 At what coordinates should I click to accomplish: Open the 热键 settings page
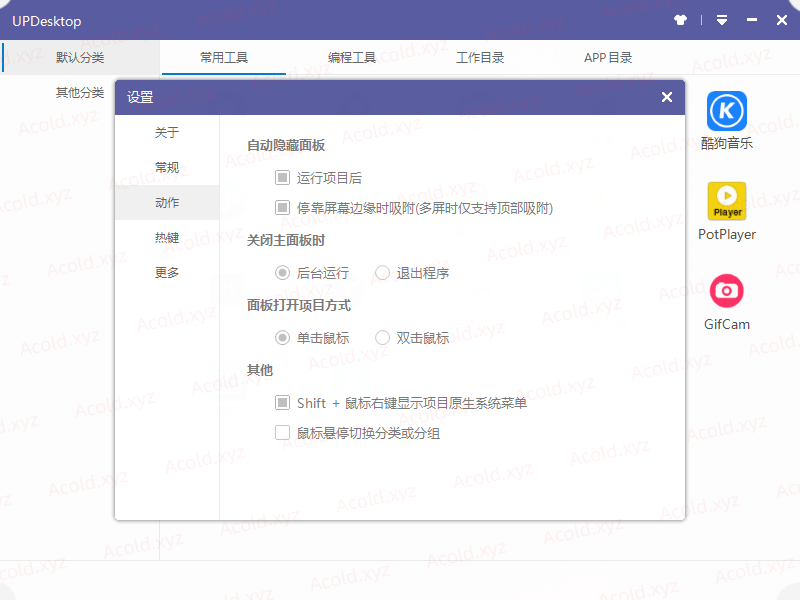point(167,238)
